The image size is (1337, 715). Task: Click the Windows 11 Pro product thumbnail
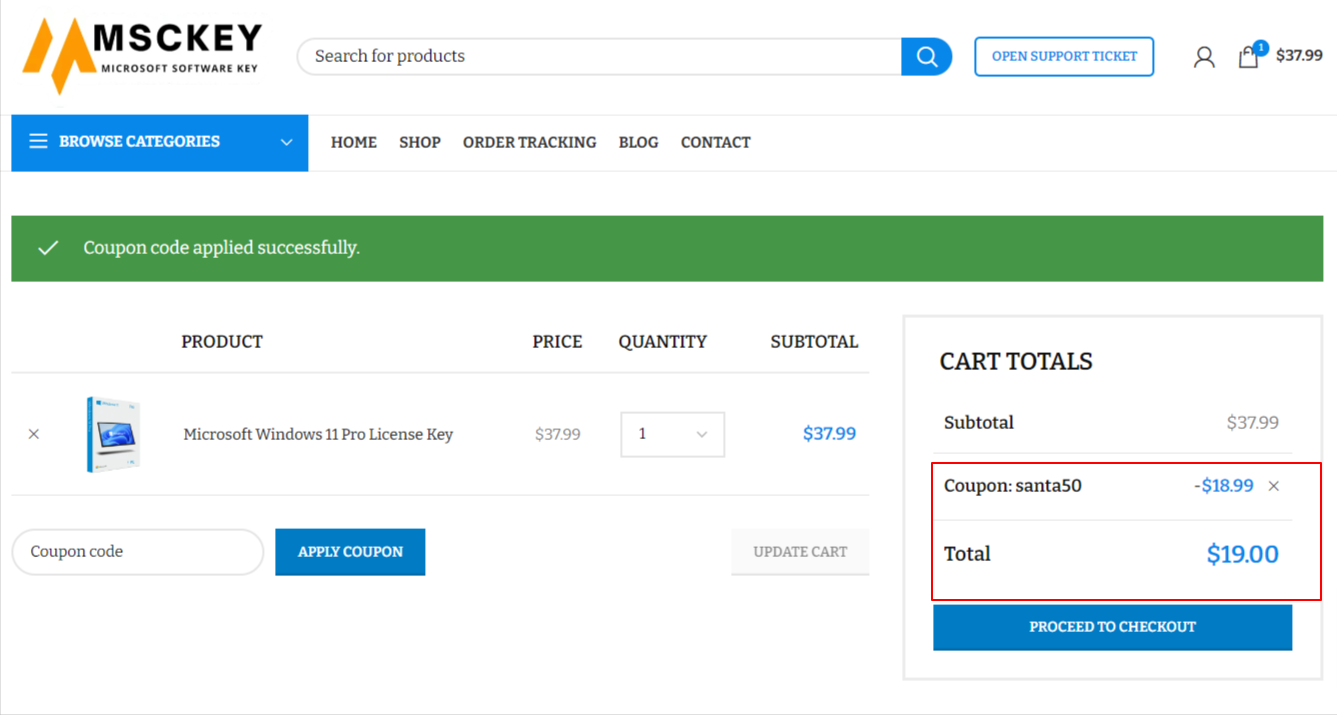[113, 434]
